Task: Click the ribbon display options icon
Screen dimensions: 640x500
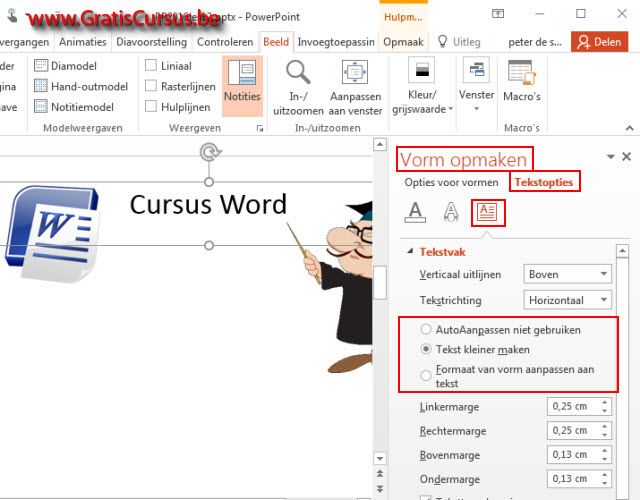Action: tap(498, 13)
